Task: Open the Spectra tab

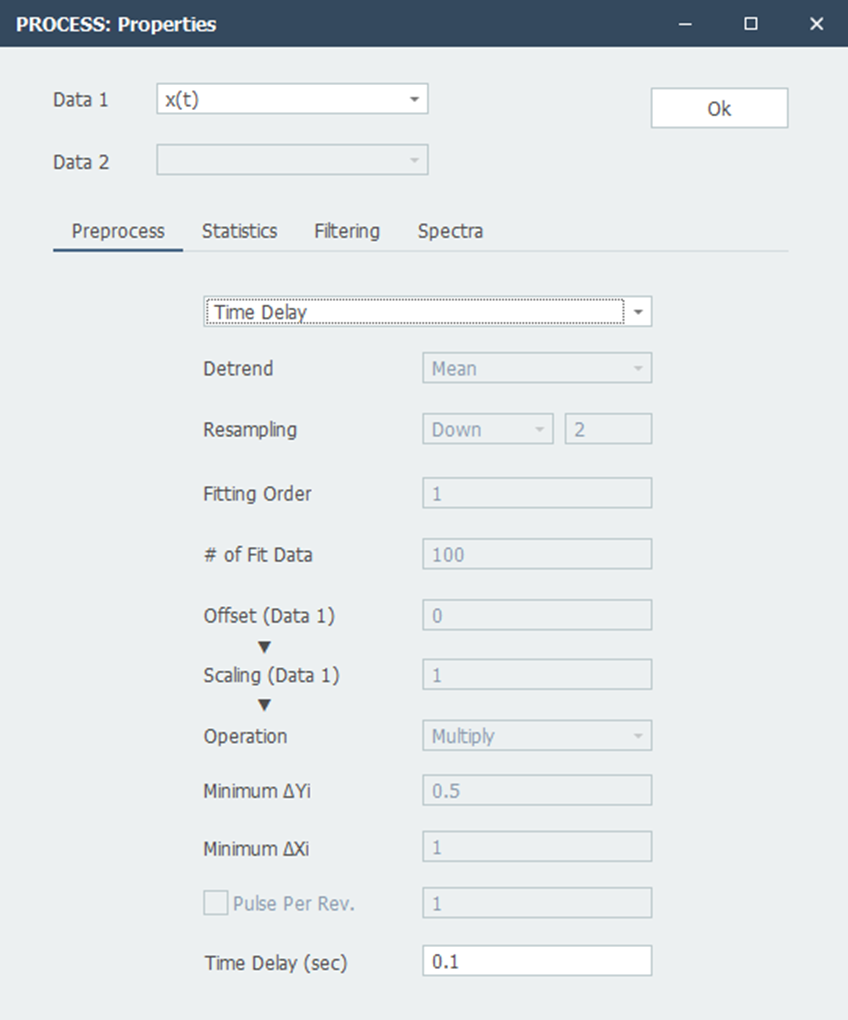Action: [x=450, y=231]
